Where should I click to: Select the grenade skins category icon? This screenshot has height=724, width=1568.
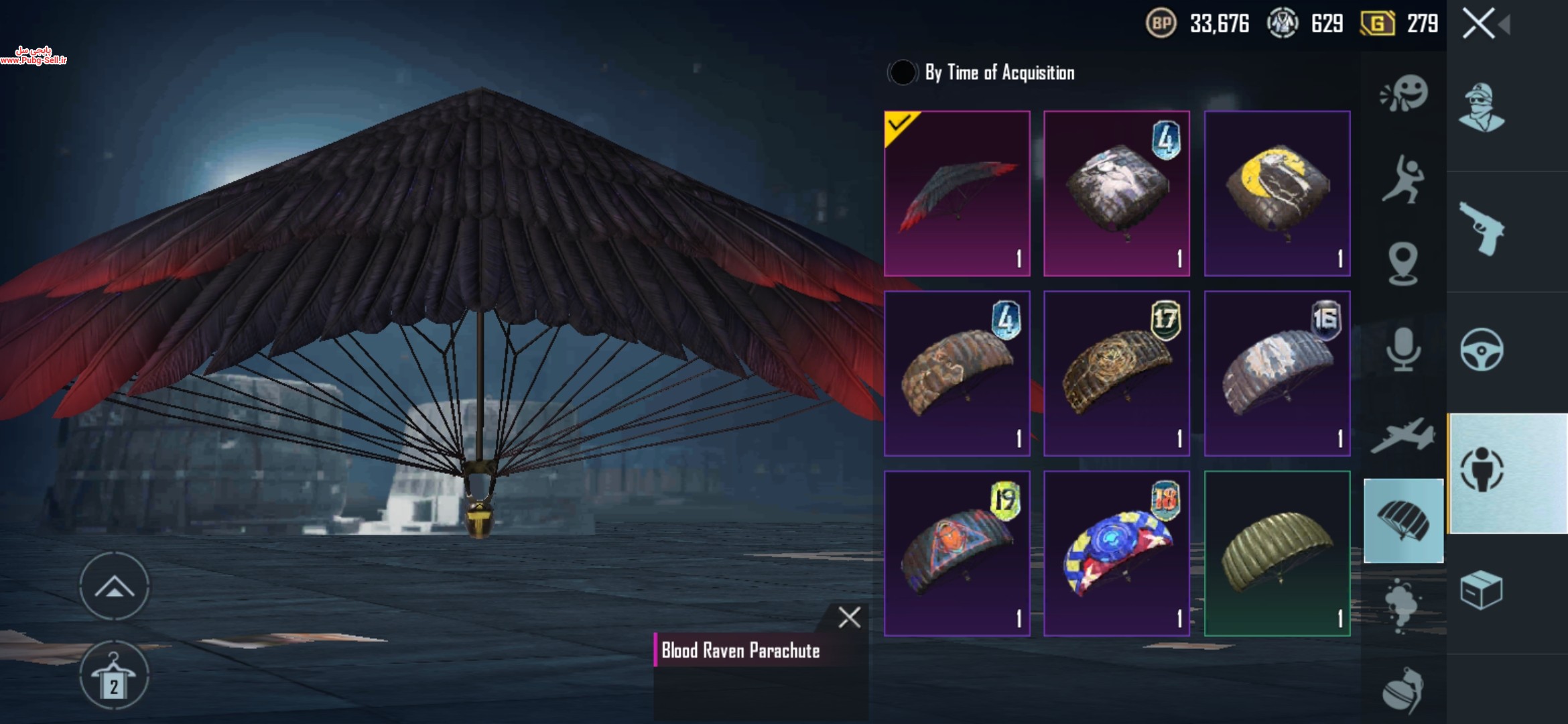[1403, 690]
